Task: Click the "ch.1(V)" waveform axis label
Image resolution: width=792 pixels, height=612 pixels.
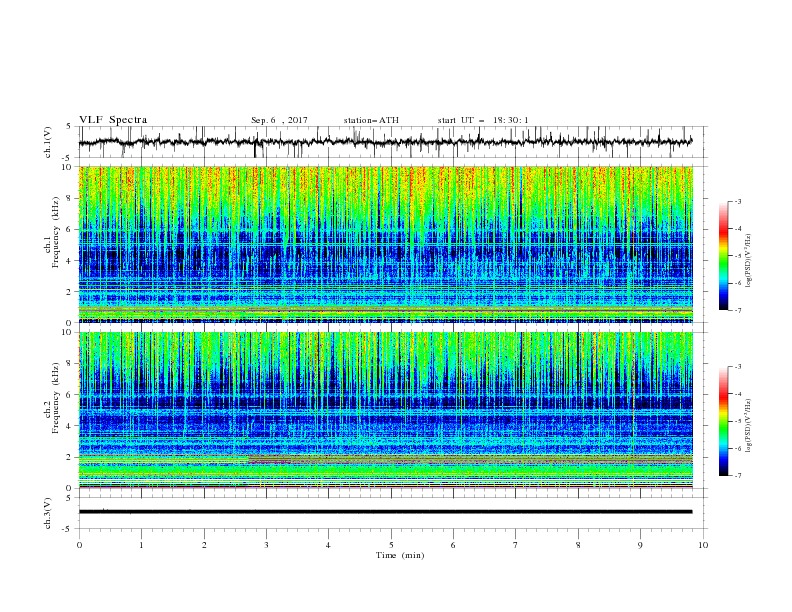Action: point(48,142)
